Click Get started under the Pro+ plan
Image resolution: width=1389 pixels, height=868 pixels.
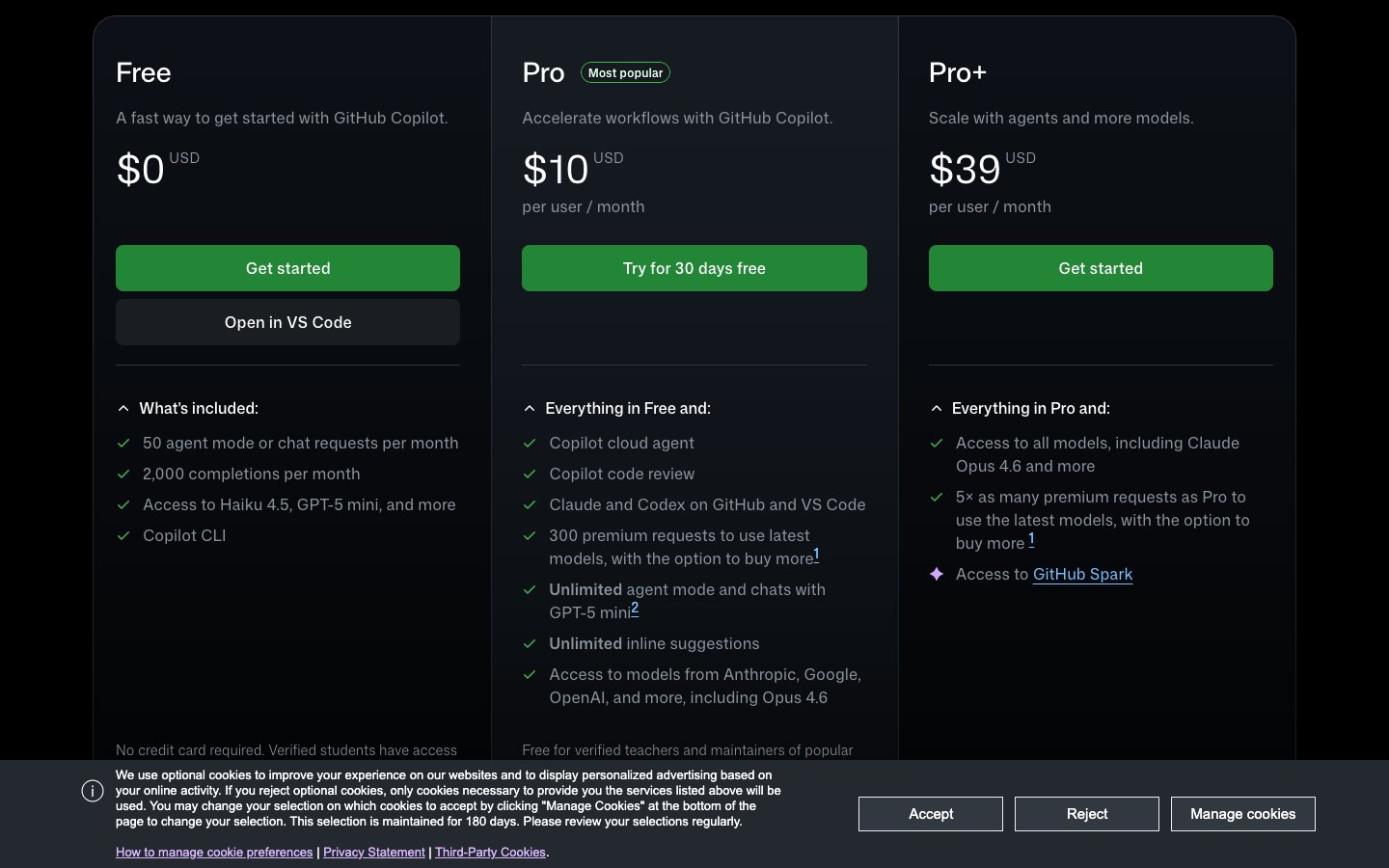pyautogui.click(x=1101, y=268)
